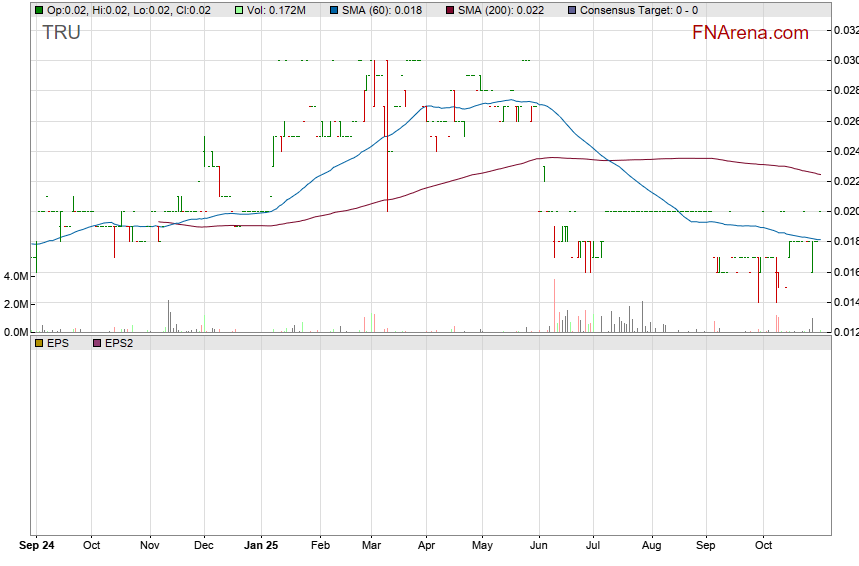Click the 0.030 price axis label
859x566 pixels.
pos(845,60)
